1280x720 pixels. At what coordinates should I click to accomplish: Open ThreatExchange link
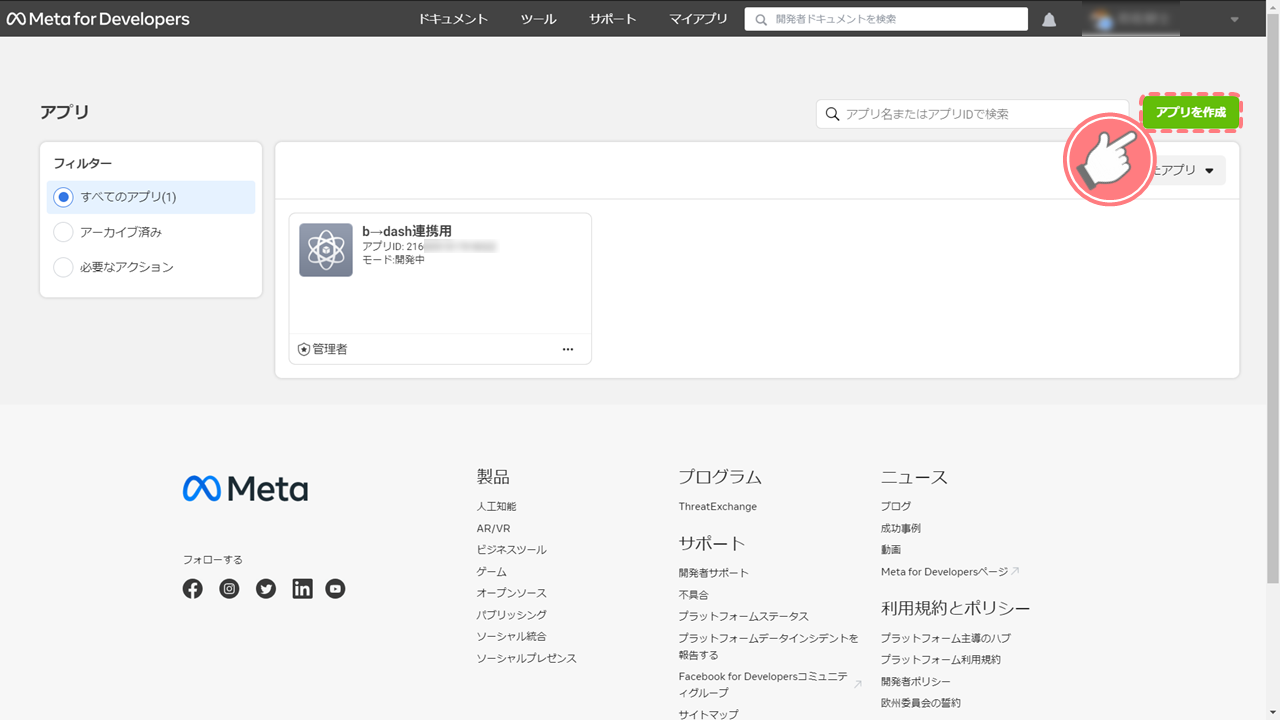coord(718,507)
